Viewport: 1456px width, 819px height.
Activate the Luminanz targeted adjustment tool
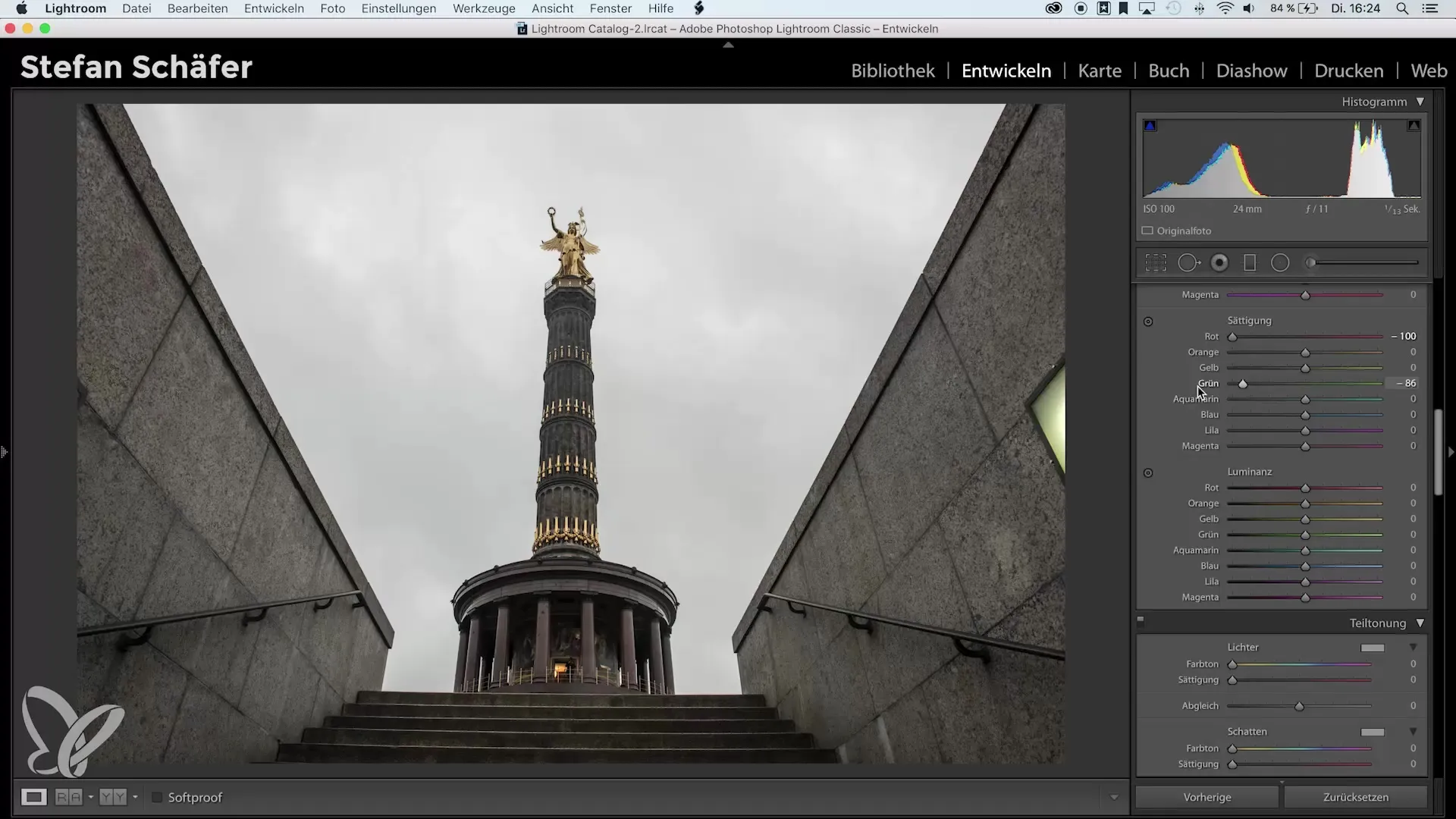[1148, 472]
